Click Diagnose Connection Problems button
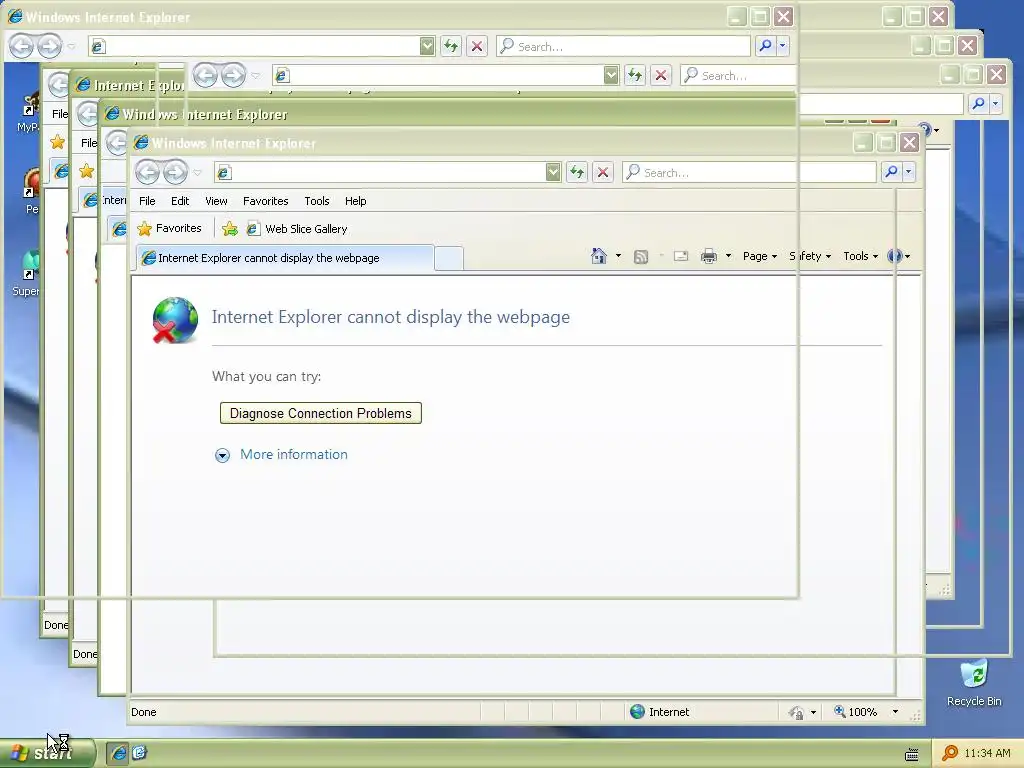Screen dimensions: 1024x768 321,413
